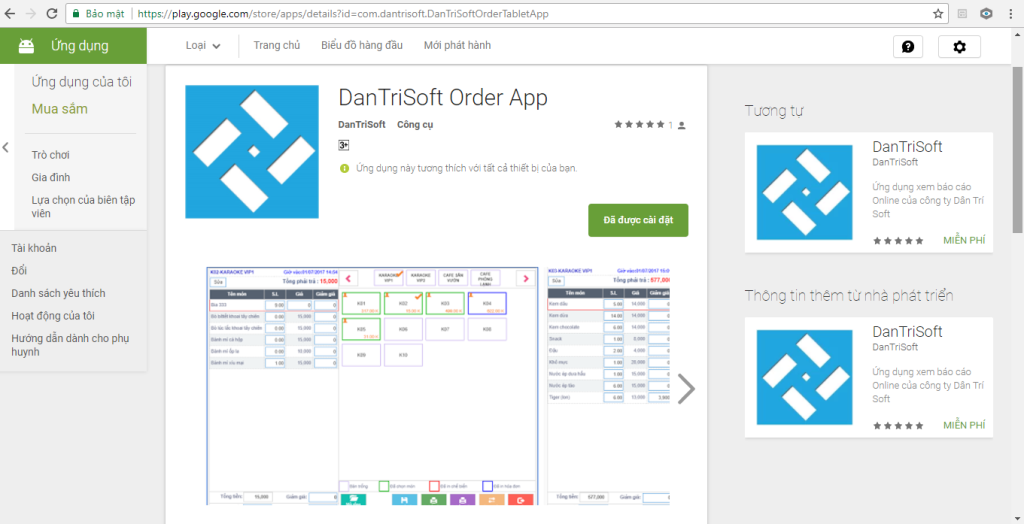Click the page vertical scrollbar
The image size is (1024, 524).
[1017, 149]
